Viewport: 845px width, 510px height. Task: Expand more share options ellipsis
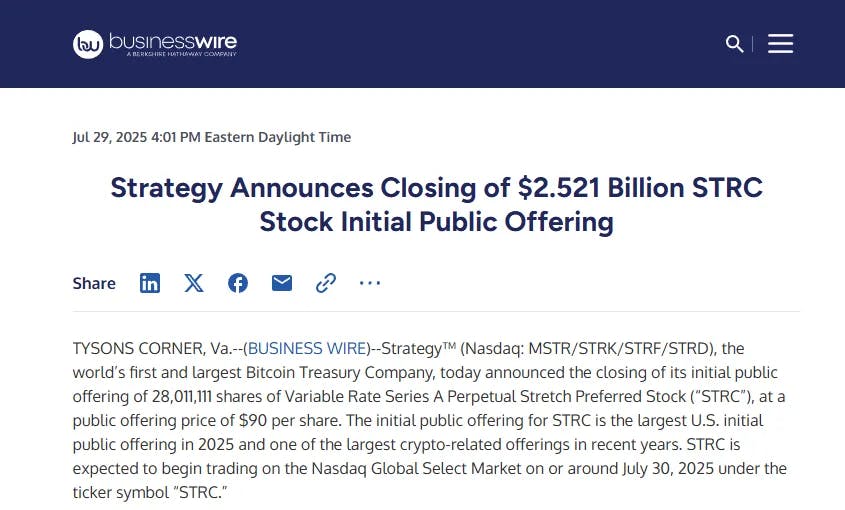[370, 282]
